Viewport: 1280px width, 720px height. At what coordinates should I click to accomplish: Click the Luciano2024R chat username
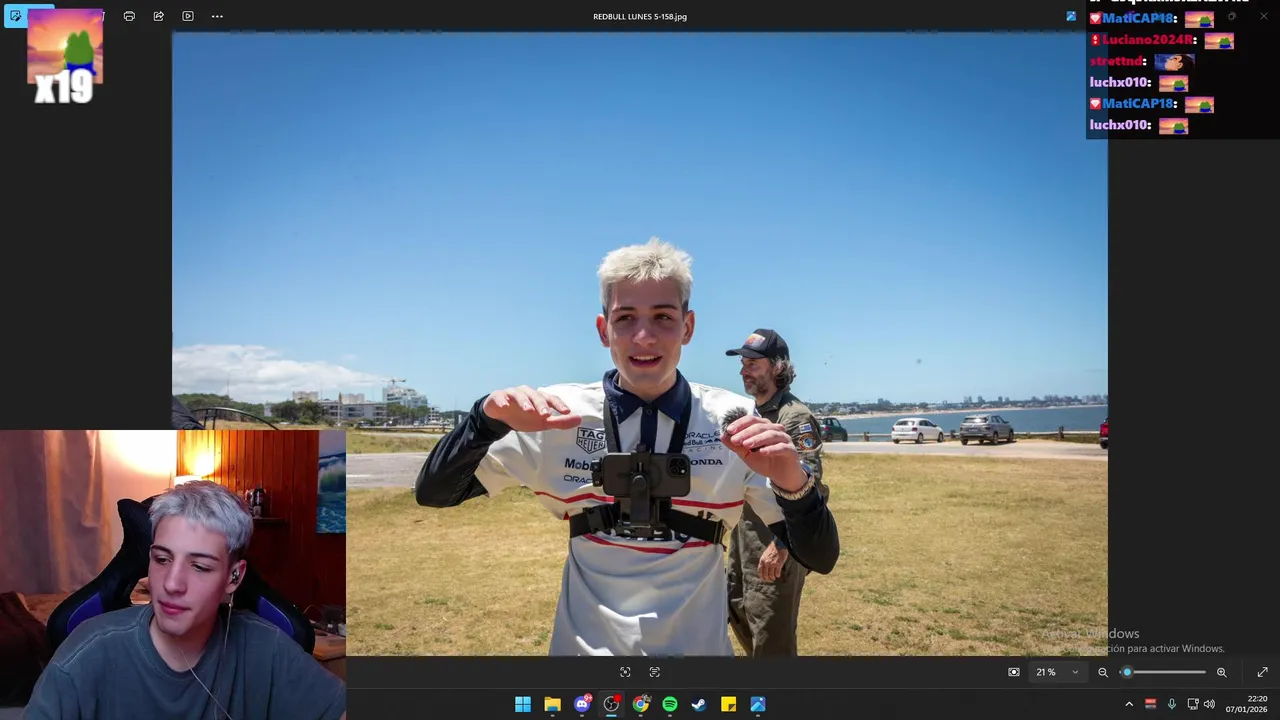click(x=1148, y=40)
